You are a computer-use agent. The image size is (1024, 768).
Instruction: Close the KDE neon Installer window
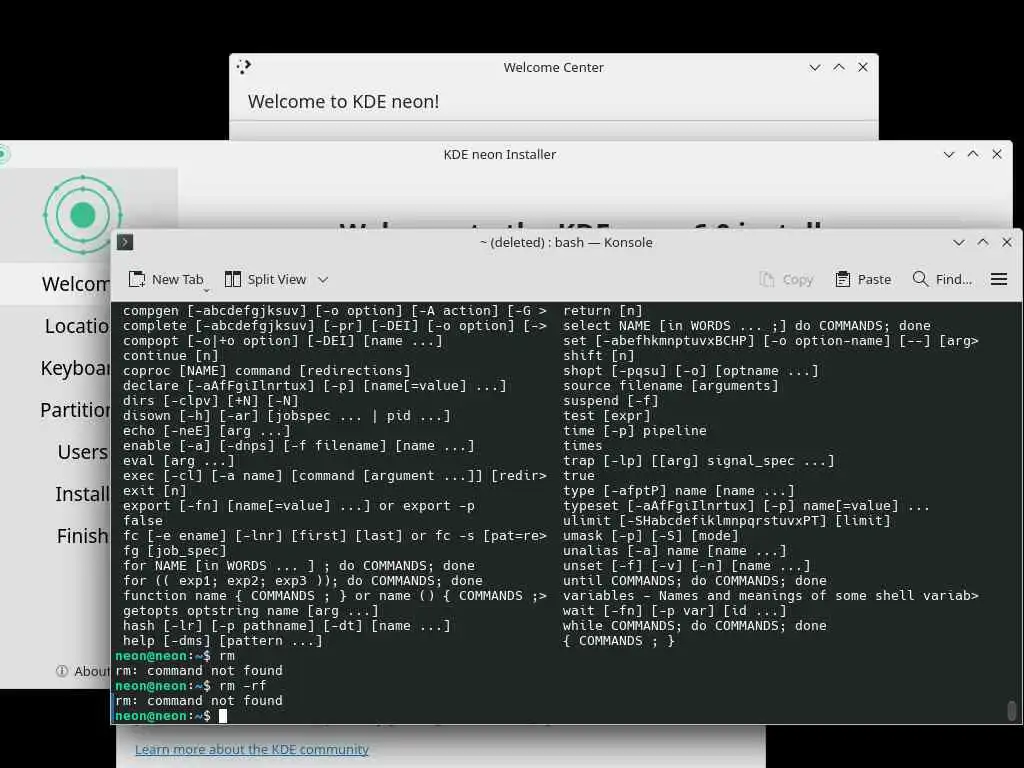click(x=997, y=154)
